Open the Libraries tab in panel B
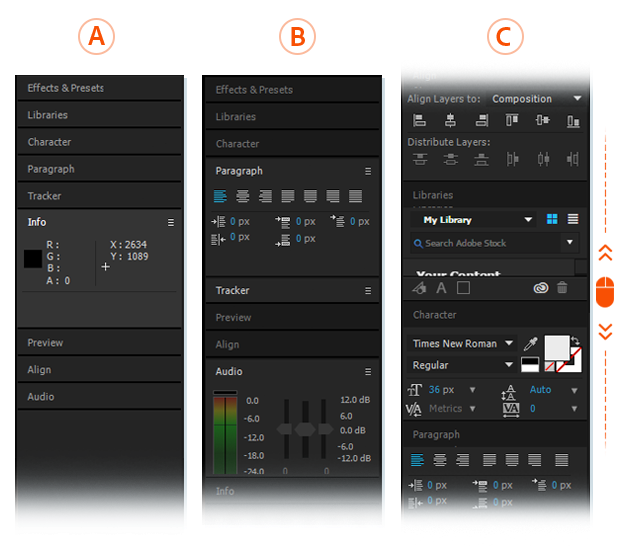The image size is (629, 550). pos(292,117)
